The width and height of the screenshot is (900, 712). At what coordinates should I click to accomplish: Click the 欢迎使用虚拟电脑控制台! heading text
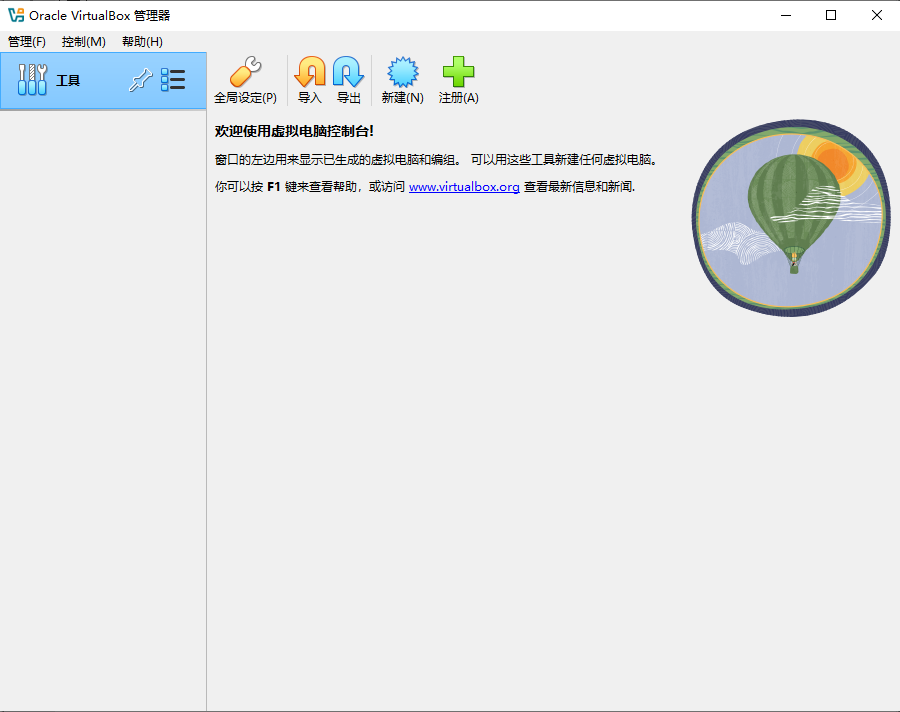pyautogui.click(x=294, y=131)
